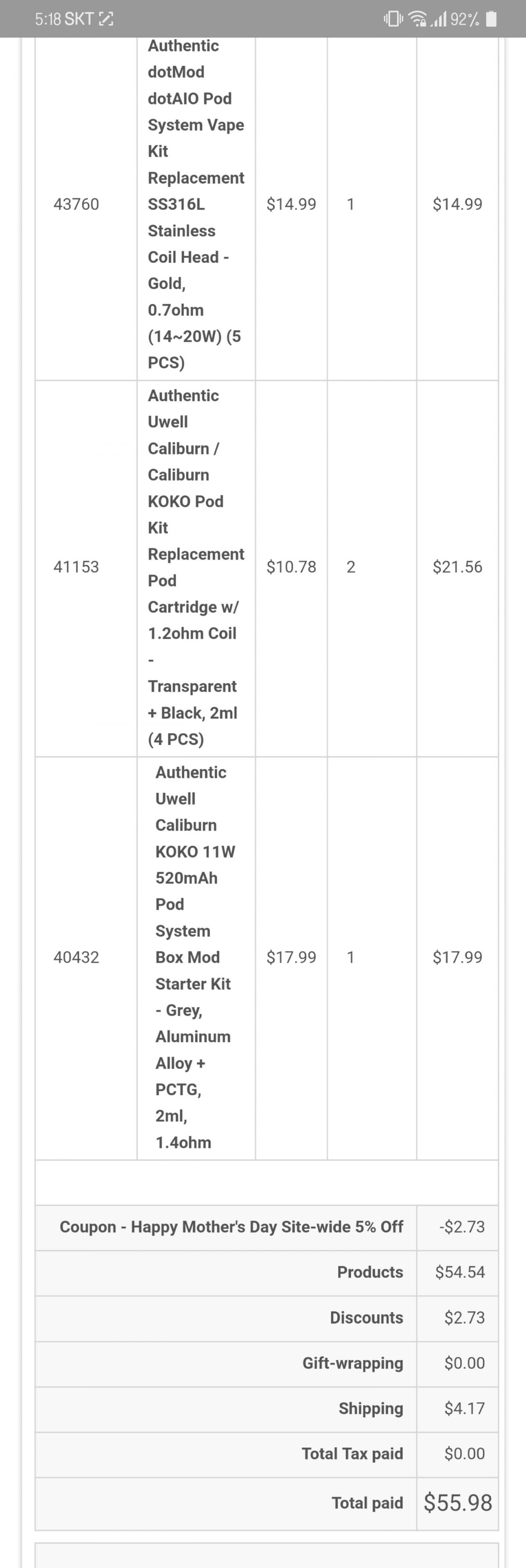Tap the Products subtotal $54.54
This screenshot has width=526, height=1568.
coord(460,1272)
